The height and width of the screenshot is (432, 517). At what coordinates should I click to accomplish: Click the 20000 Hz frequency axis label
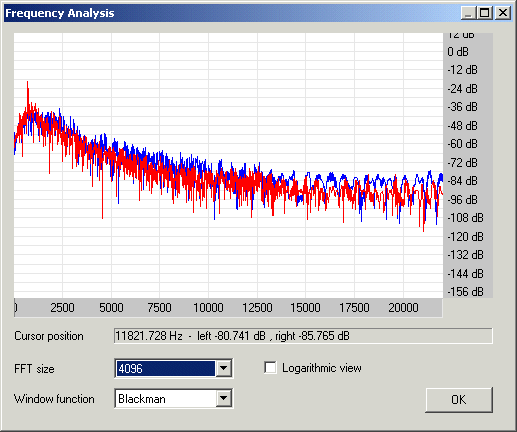pyautogui.click(x=403, y=308)
